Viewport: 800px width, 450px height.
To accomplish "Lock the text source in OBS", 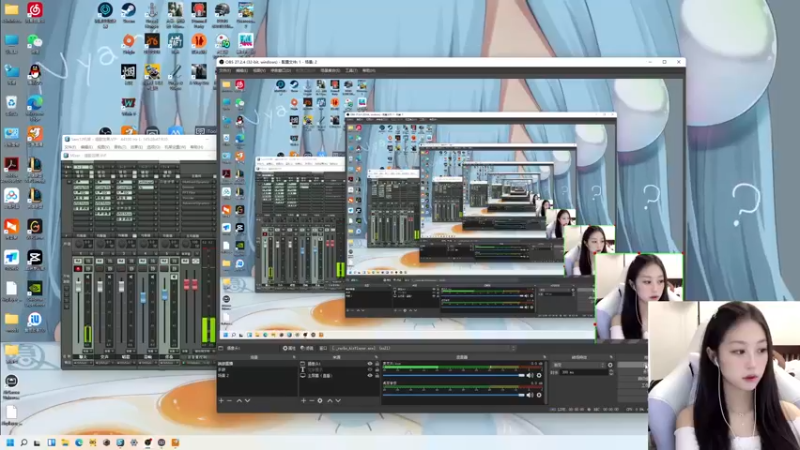I will click(x=377, y=369).
